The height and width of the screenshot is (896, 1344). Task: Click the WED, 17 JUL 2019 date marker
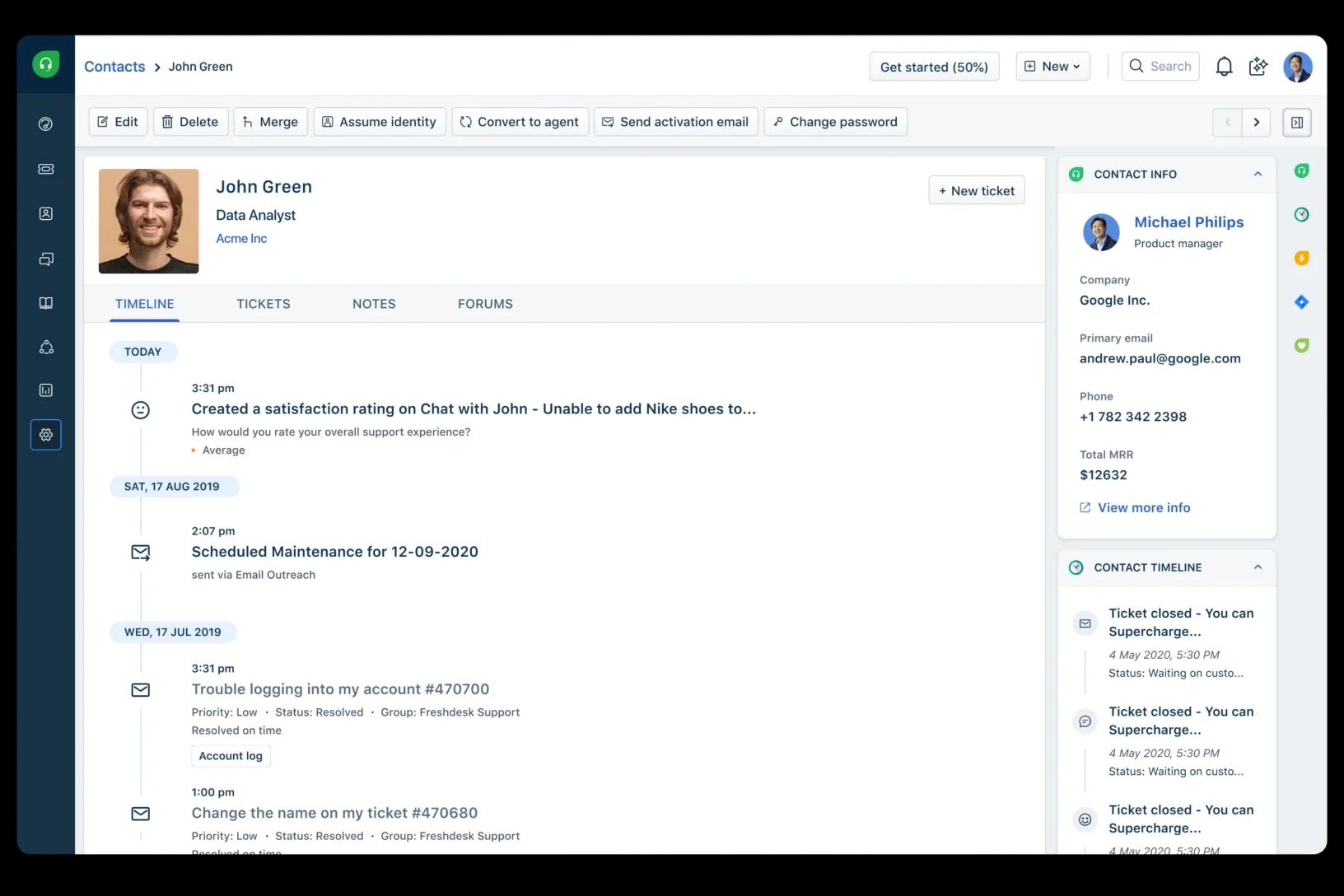(x=173, y=632)
